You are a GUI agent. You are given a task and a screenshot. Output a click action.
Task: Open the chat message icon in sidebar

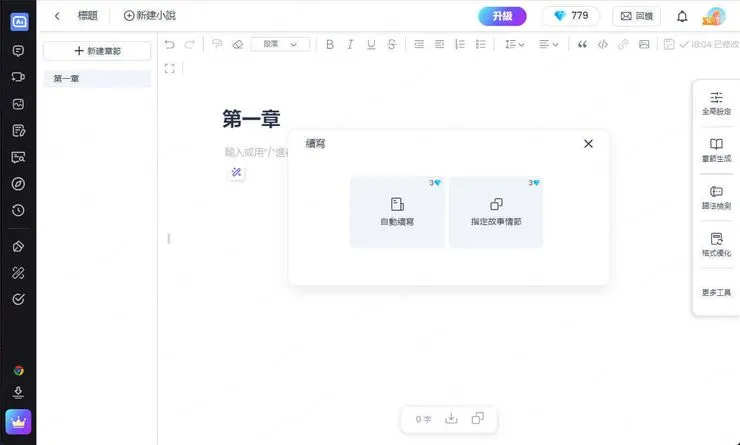(x=18, y=51)
